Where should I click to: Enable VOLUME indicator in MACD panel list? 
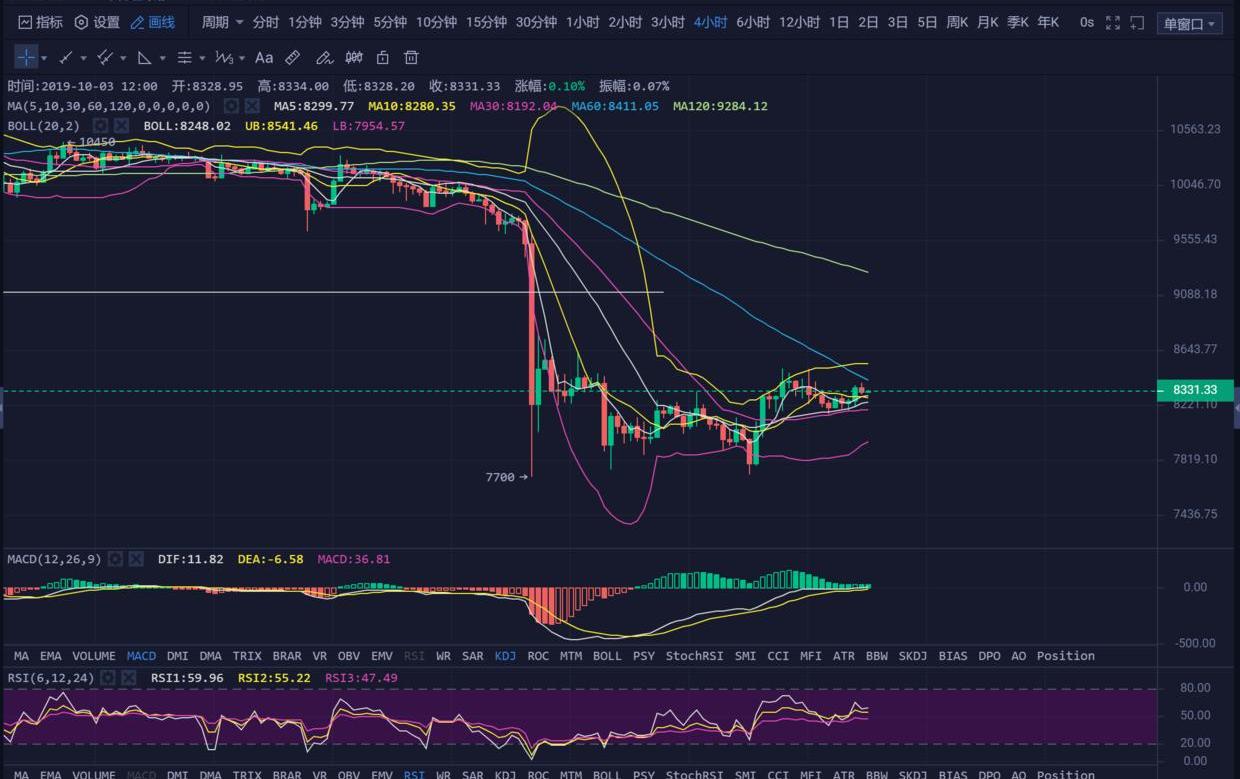coord(93,656)
